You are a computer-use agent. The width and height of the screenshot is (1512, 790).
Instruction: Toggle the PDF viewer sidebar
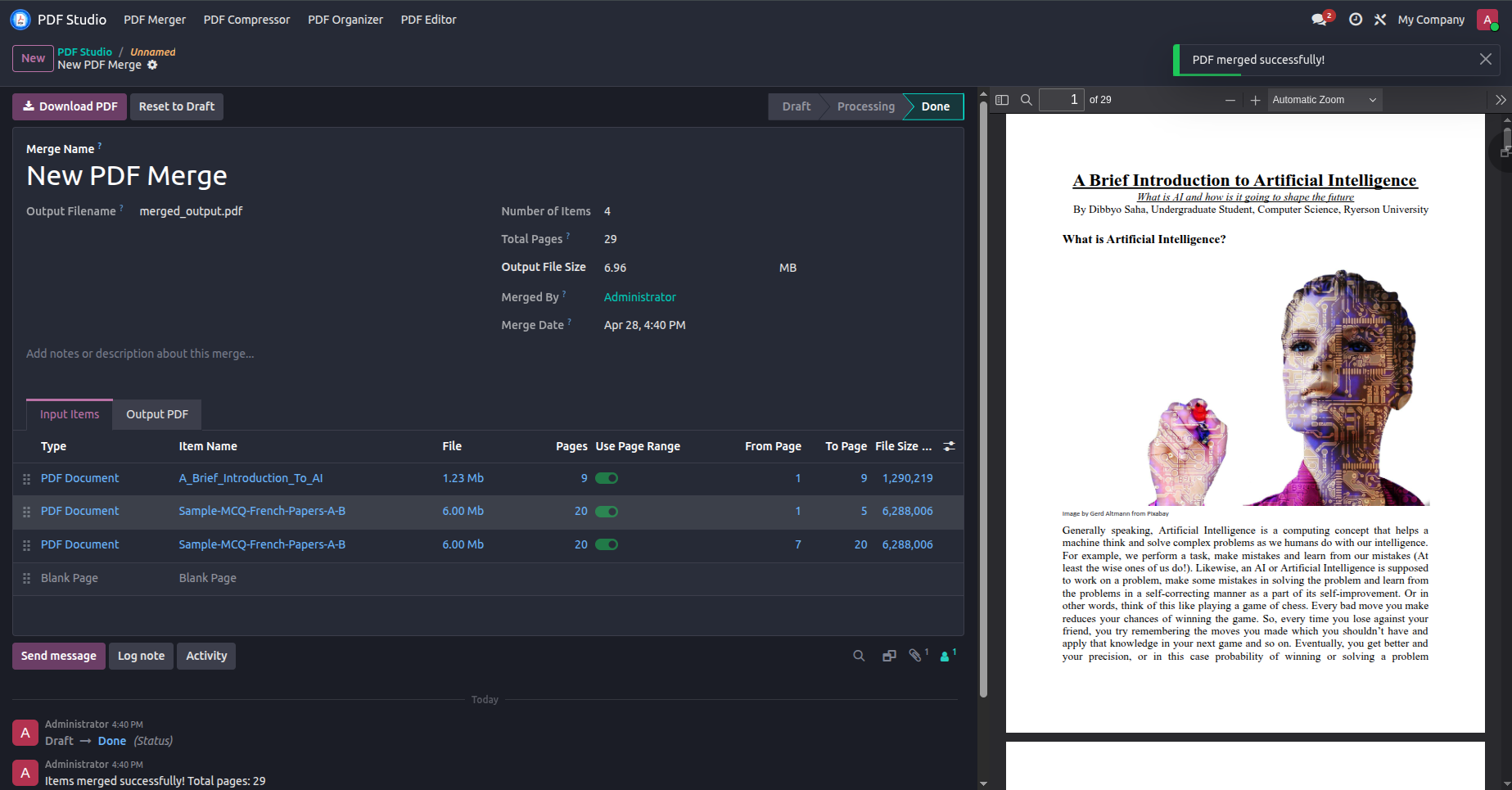pyautogui.click(x=1002, y=100)
